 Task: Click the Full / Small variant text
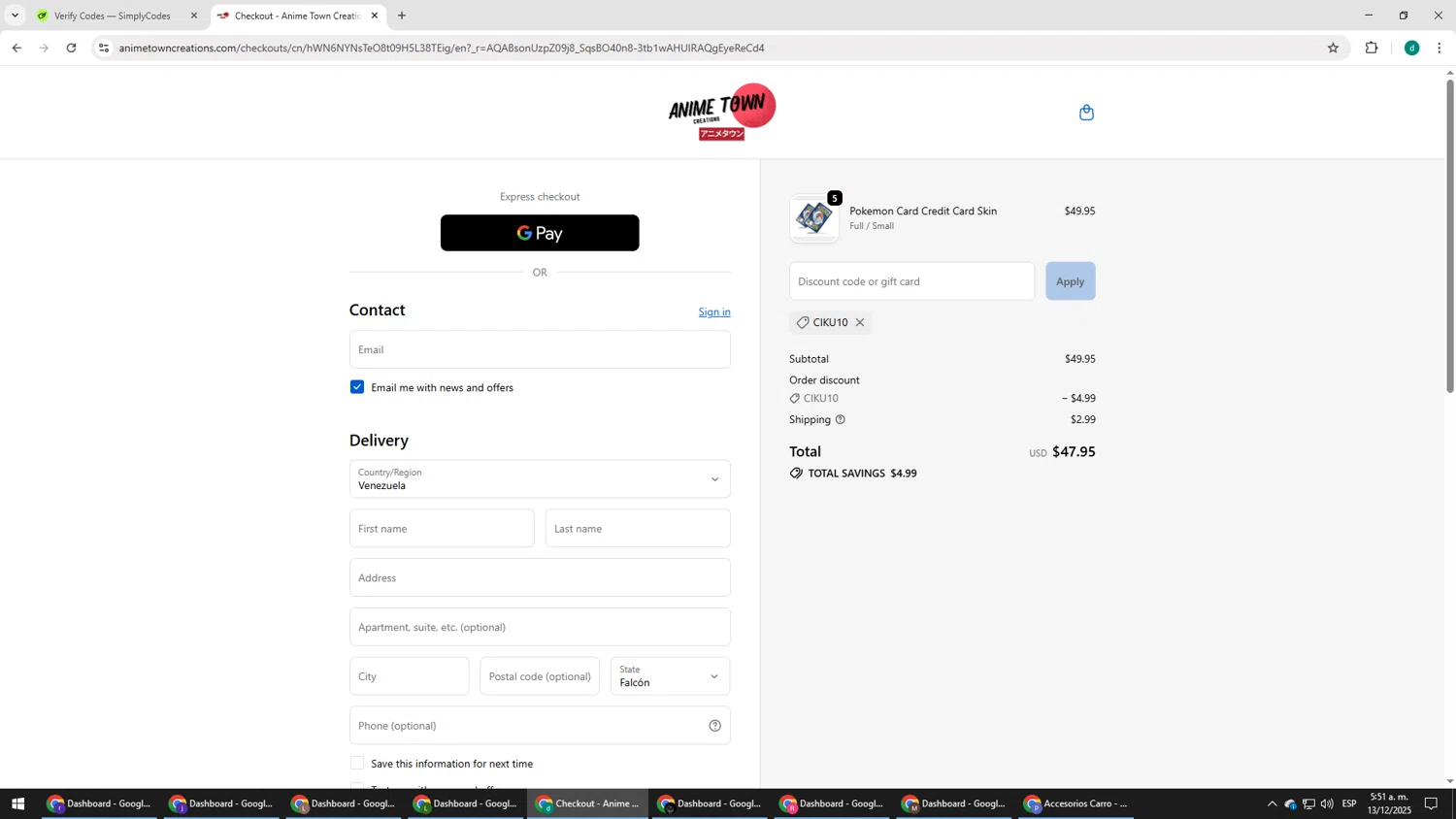pos(872,226)
